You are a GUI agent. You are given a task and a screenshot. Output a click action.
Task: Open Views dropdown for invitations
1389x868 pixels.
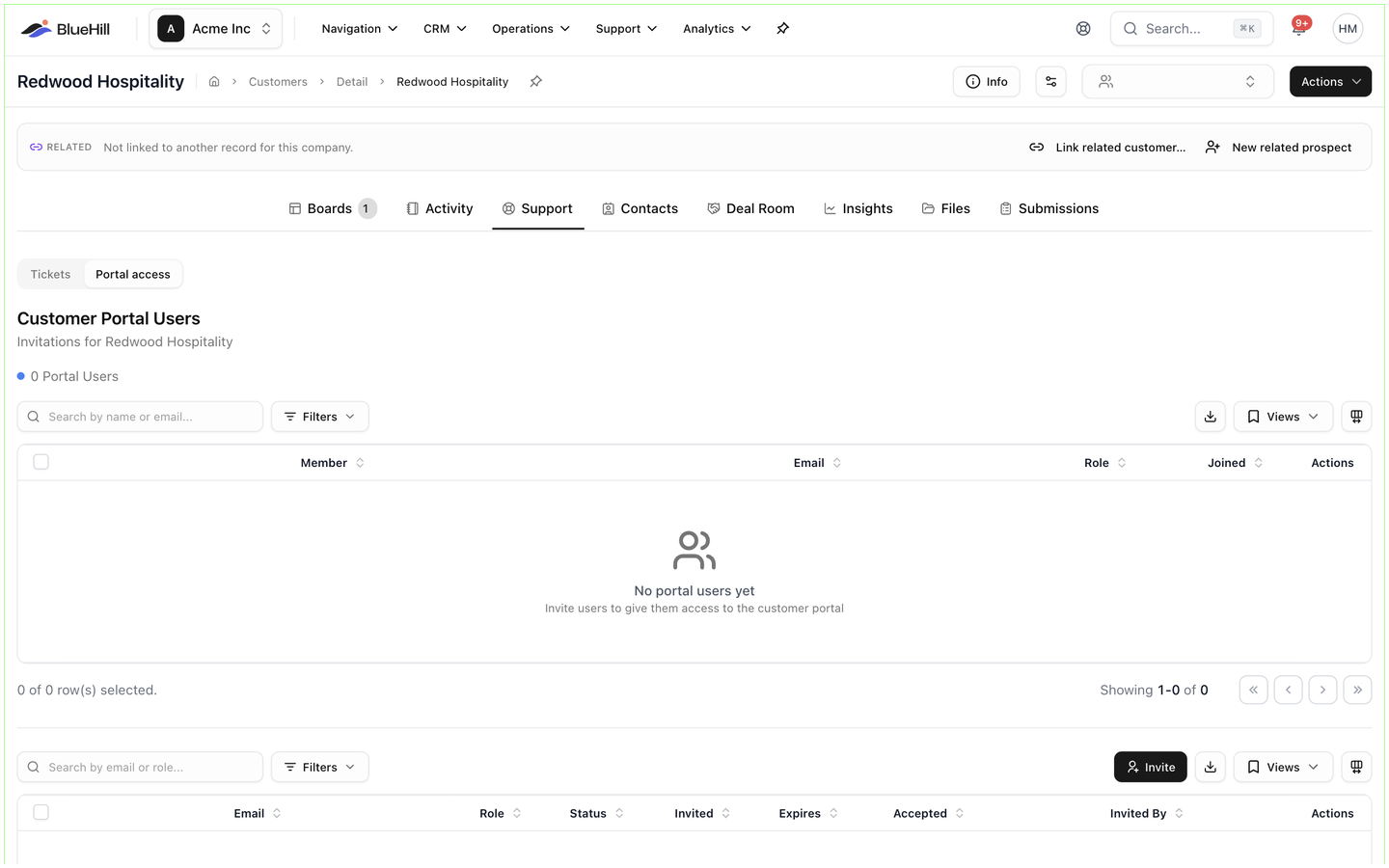(x=1283, y=767)
